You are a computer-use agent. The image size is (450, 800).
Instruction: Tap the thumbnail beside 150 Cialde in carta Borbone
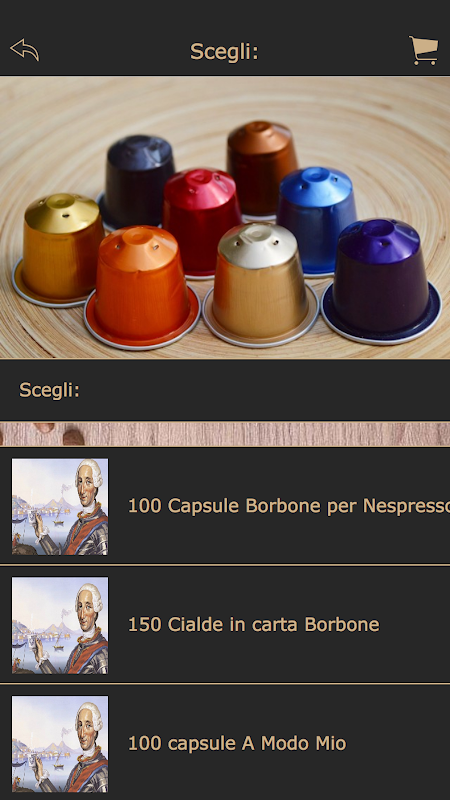tap(60, 625)
